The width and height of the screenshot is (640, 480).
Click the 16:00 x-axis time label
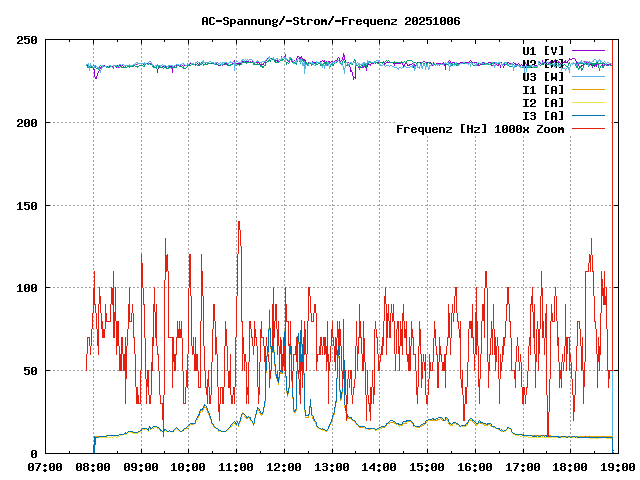pos(474,467)
